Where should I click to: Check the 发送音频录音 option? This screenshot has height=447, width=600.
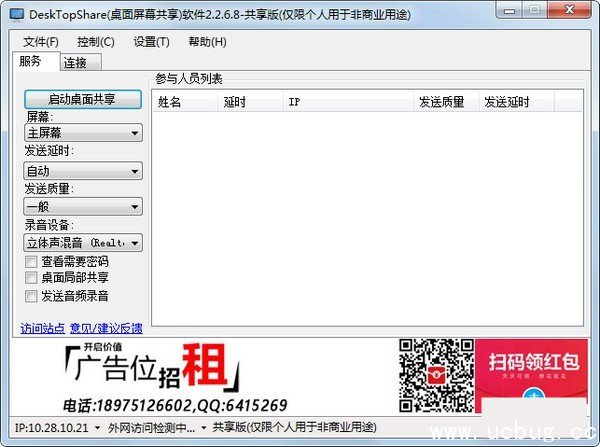pos(32,296)
